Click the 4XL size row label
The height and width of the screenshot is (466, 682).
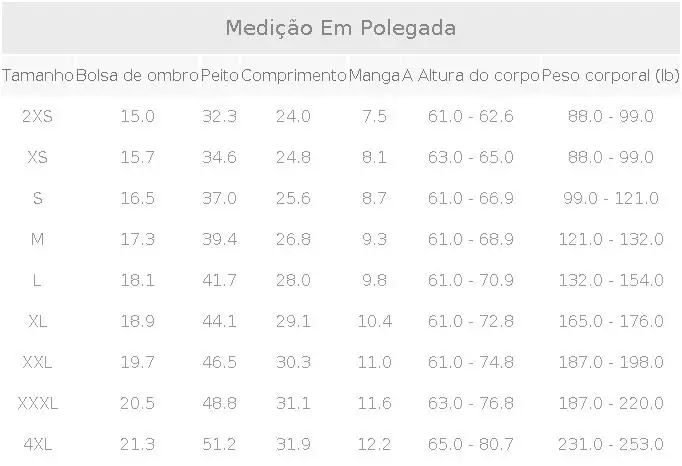tap(38, 444)
